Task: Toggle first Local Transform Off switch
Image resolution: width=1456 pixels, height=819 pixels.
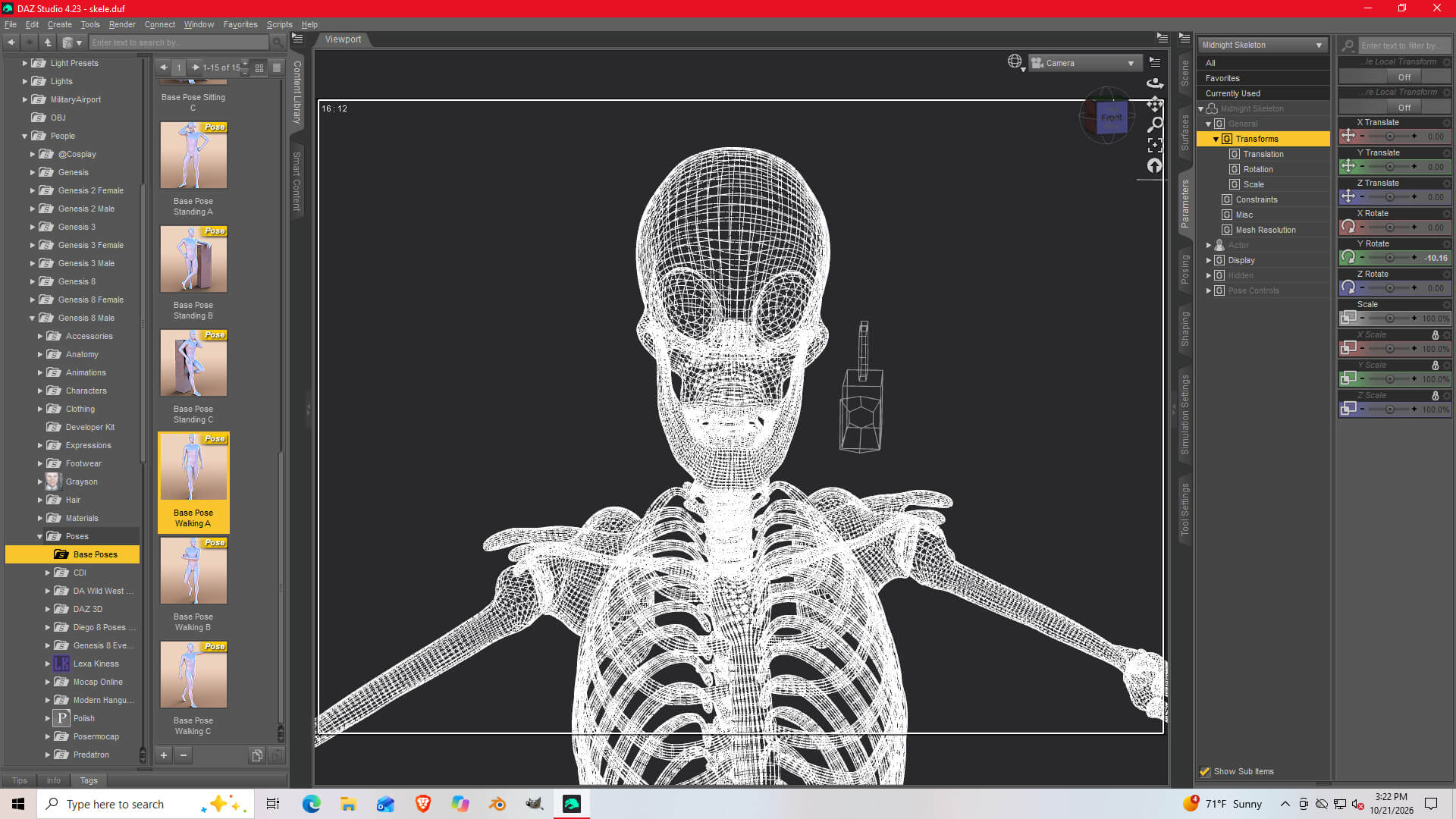Action: pos(1404,77)
